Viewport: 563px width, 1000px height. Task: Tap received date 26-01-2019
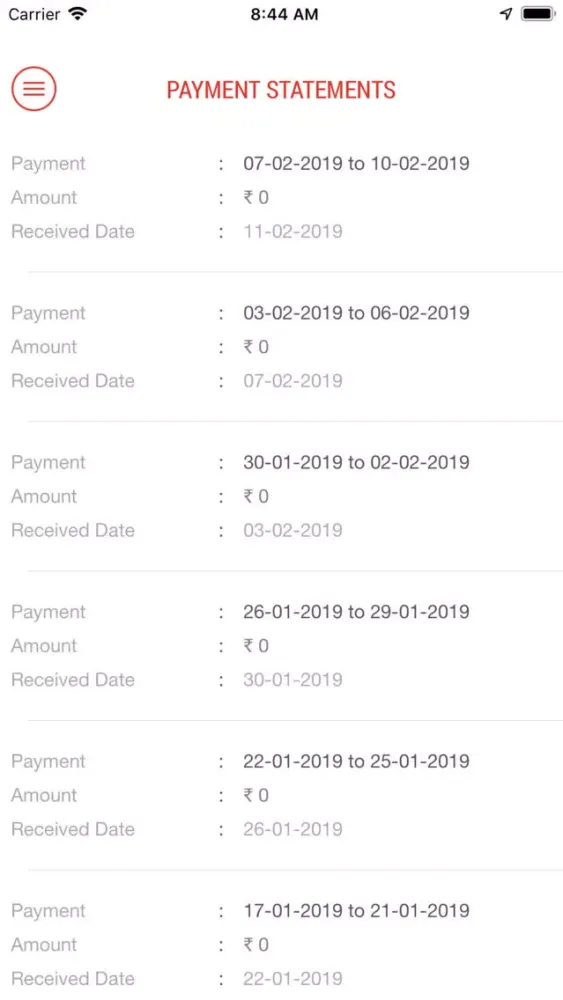click(x=293, y=829)
